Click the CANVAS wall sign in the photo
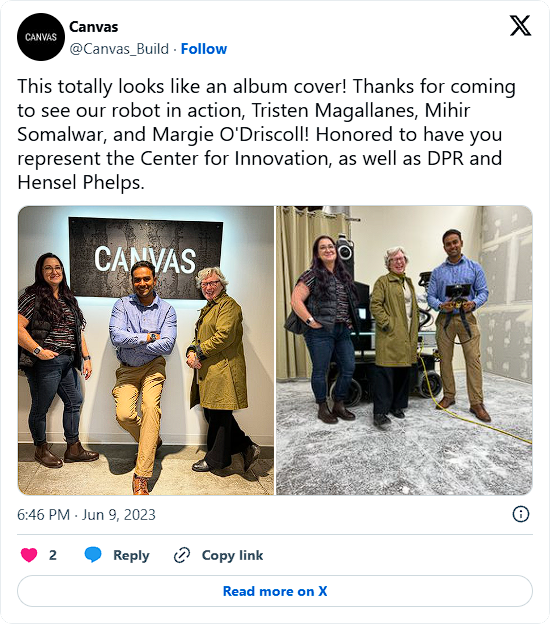The height and width of the screenshot is (624, 550). point(146,258)
